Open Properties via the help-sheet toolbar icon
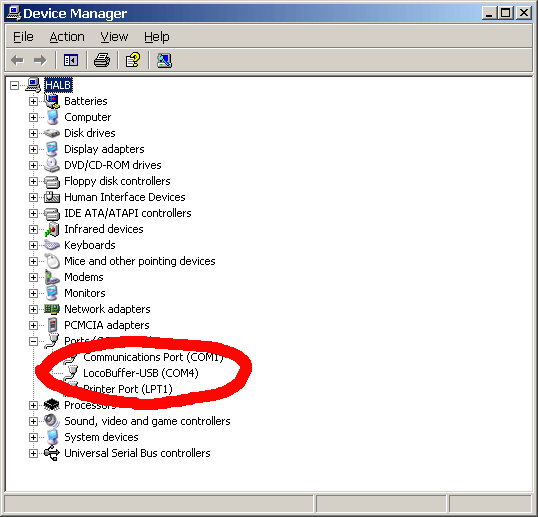Screen dimensions: 538x517 tap(133, 60)
